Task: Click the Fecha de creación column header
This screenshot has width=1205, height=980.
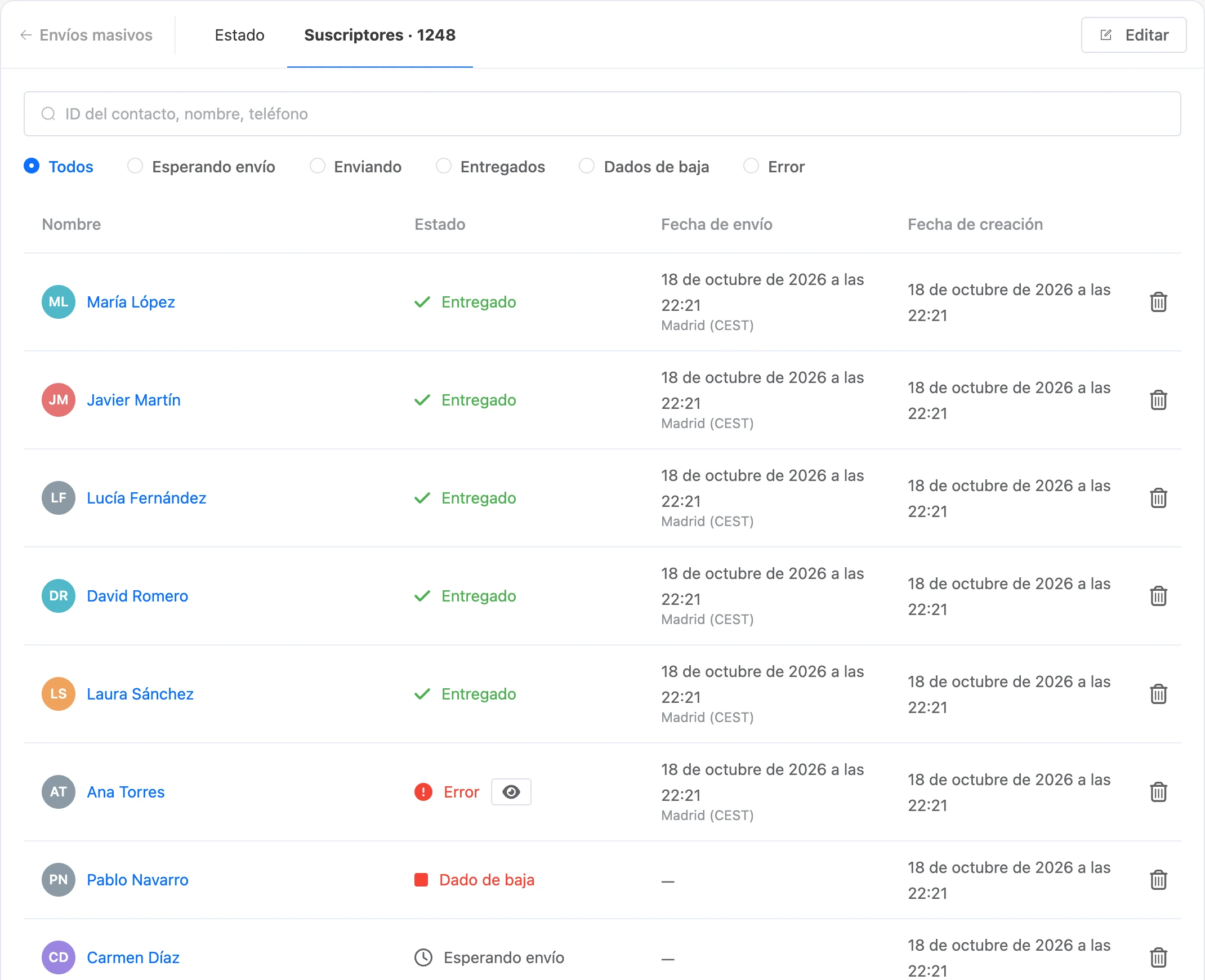Action: pos(975,224)
